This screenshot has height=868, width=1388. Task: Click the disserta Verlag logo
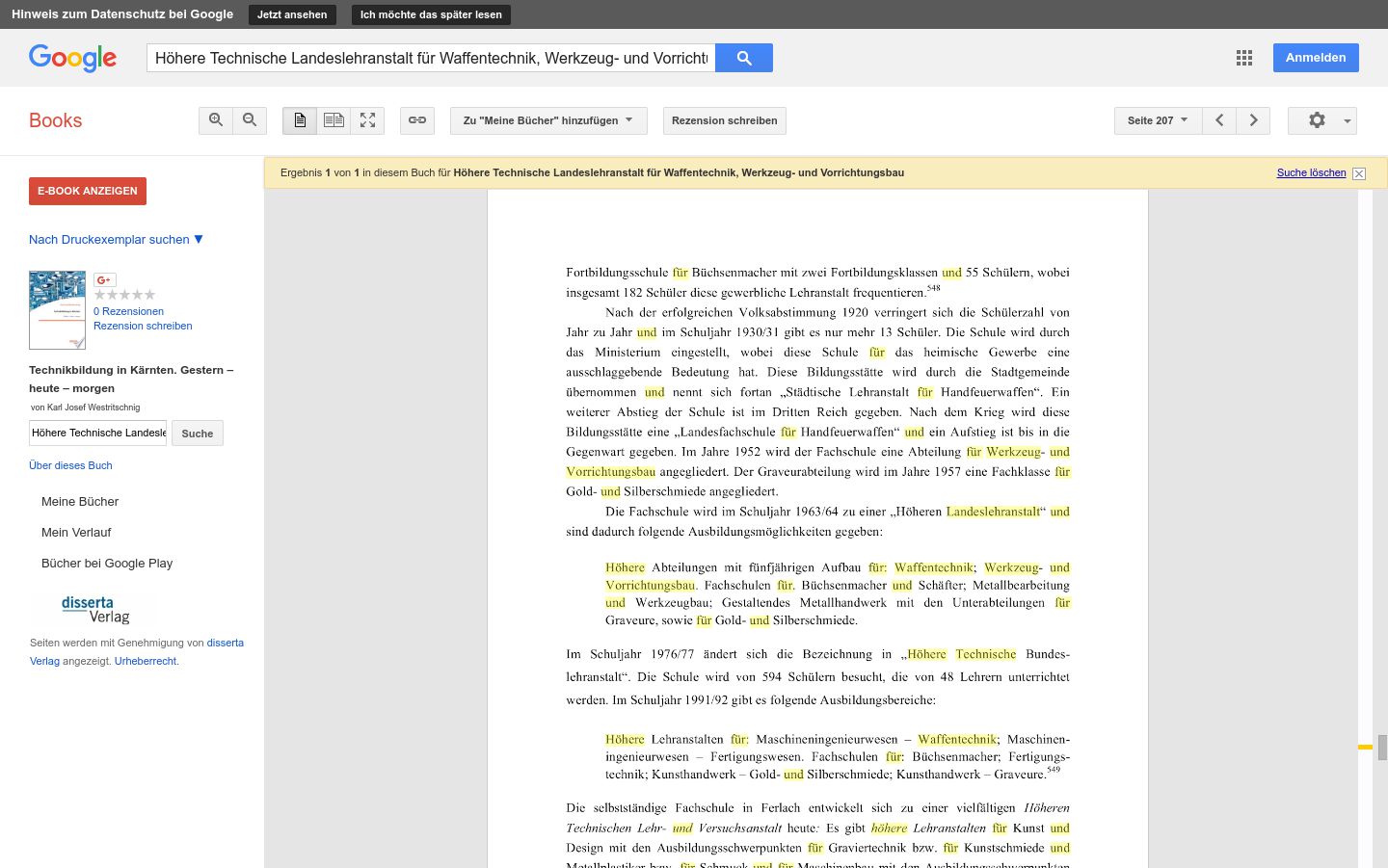[95, 609]
